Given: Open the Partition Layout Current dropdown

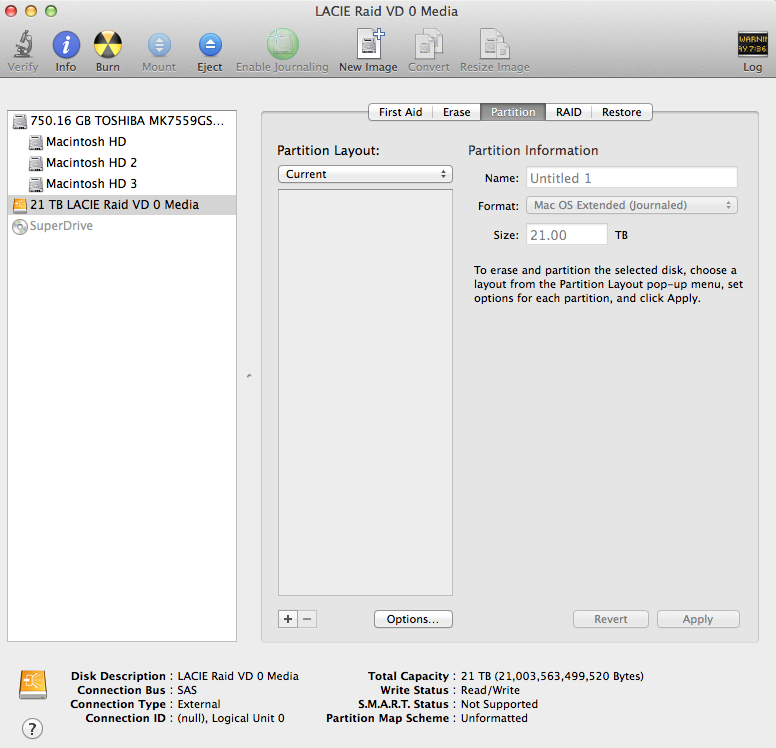Looking at the screenshot, I should click(365, 174).
